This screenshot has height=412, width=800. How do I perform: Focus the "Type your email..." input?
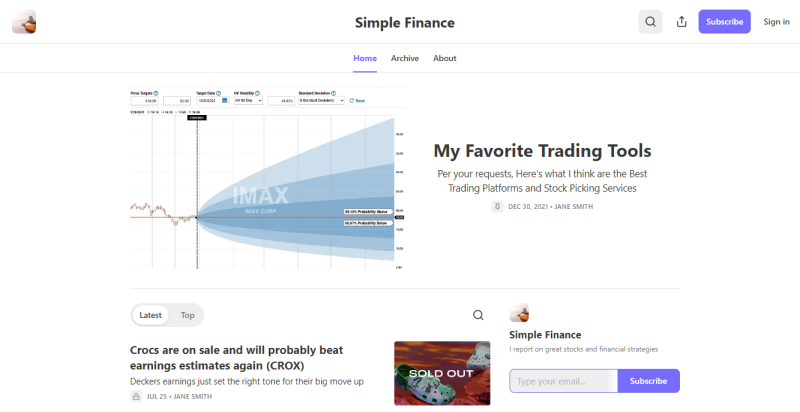tap(563, 381)
